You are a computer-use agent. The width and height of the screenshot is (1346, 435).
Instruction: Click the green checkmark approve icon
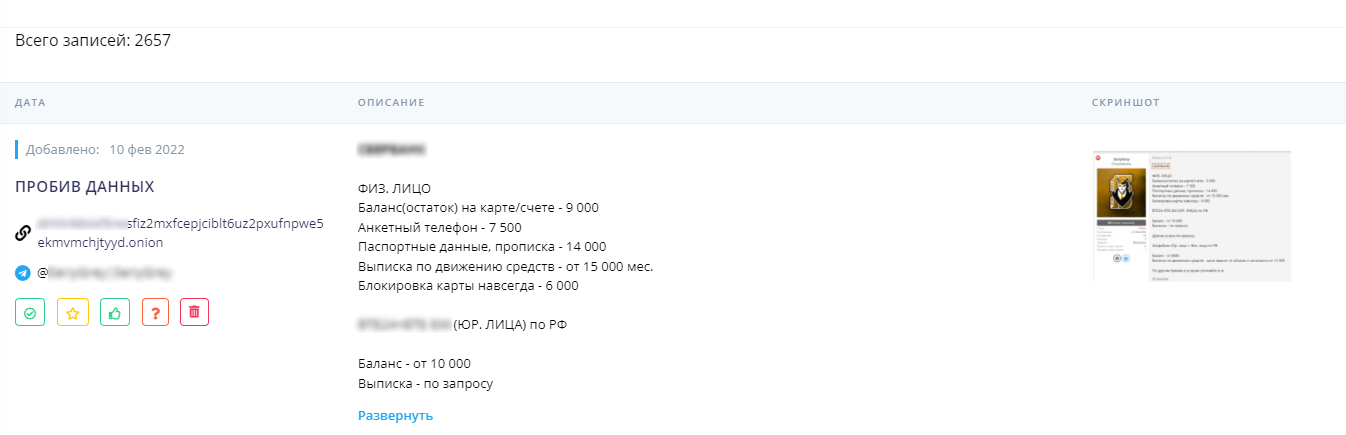(x=30, y=312)
